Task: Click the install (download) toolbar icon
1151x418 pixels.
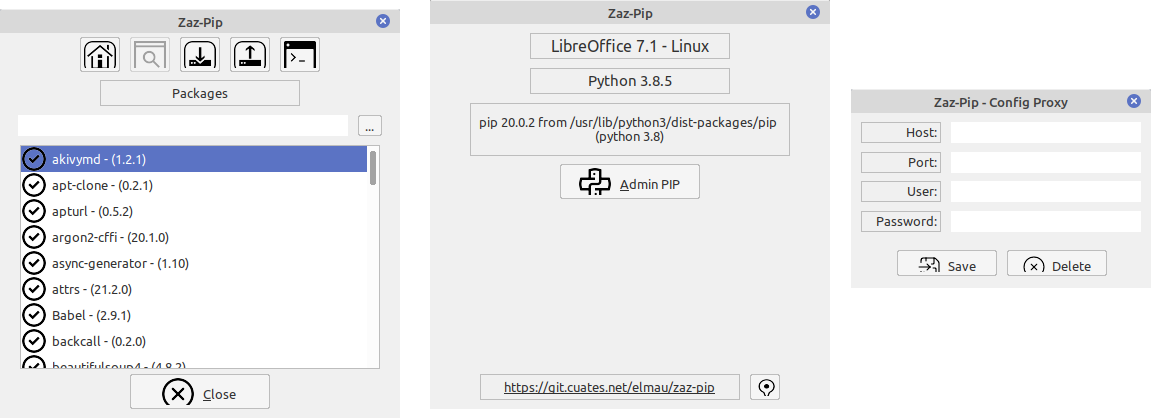Action: pos(200,54)
